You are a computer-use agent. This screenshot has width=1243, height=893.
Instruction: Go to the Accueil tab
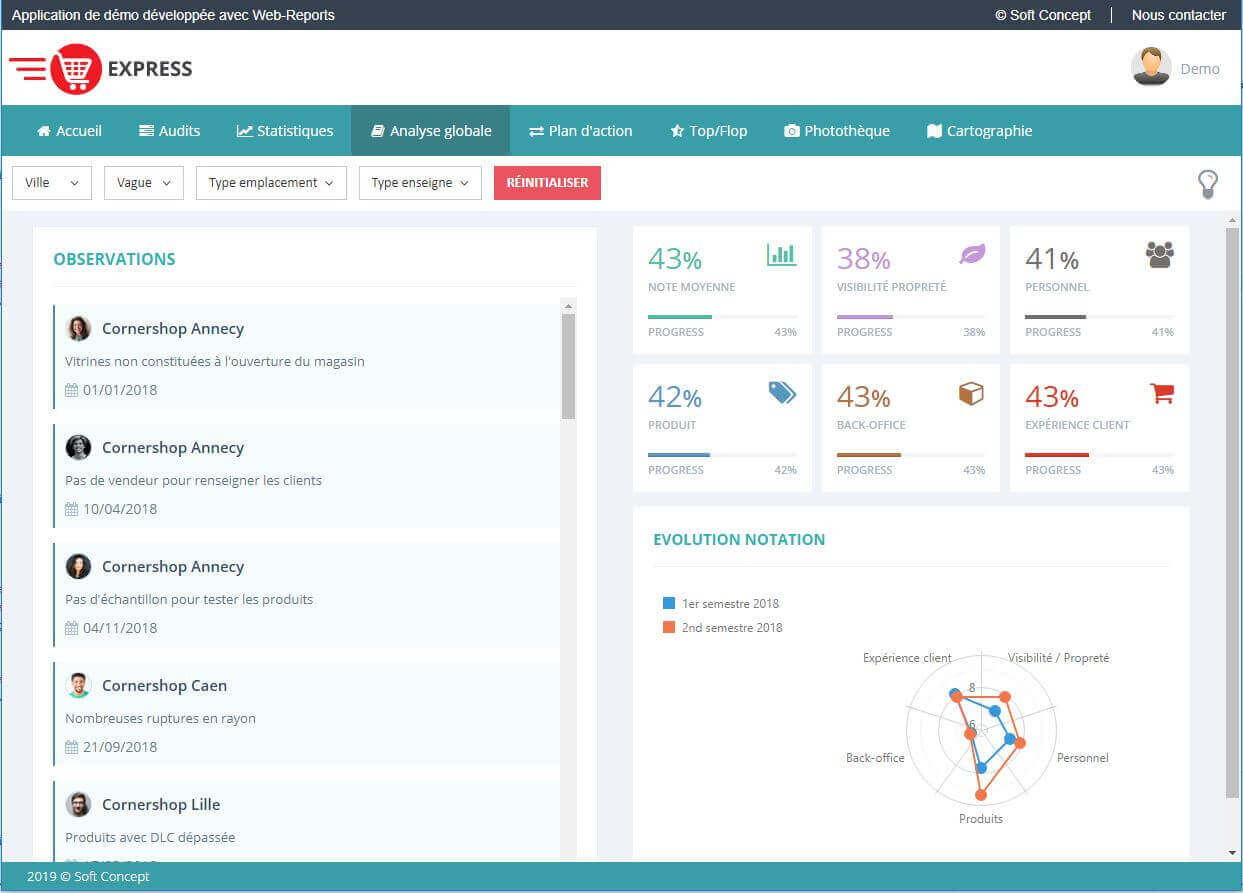(69, 131)
